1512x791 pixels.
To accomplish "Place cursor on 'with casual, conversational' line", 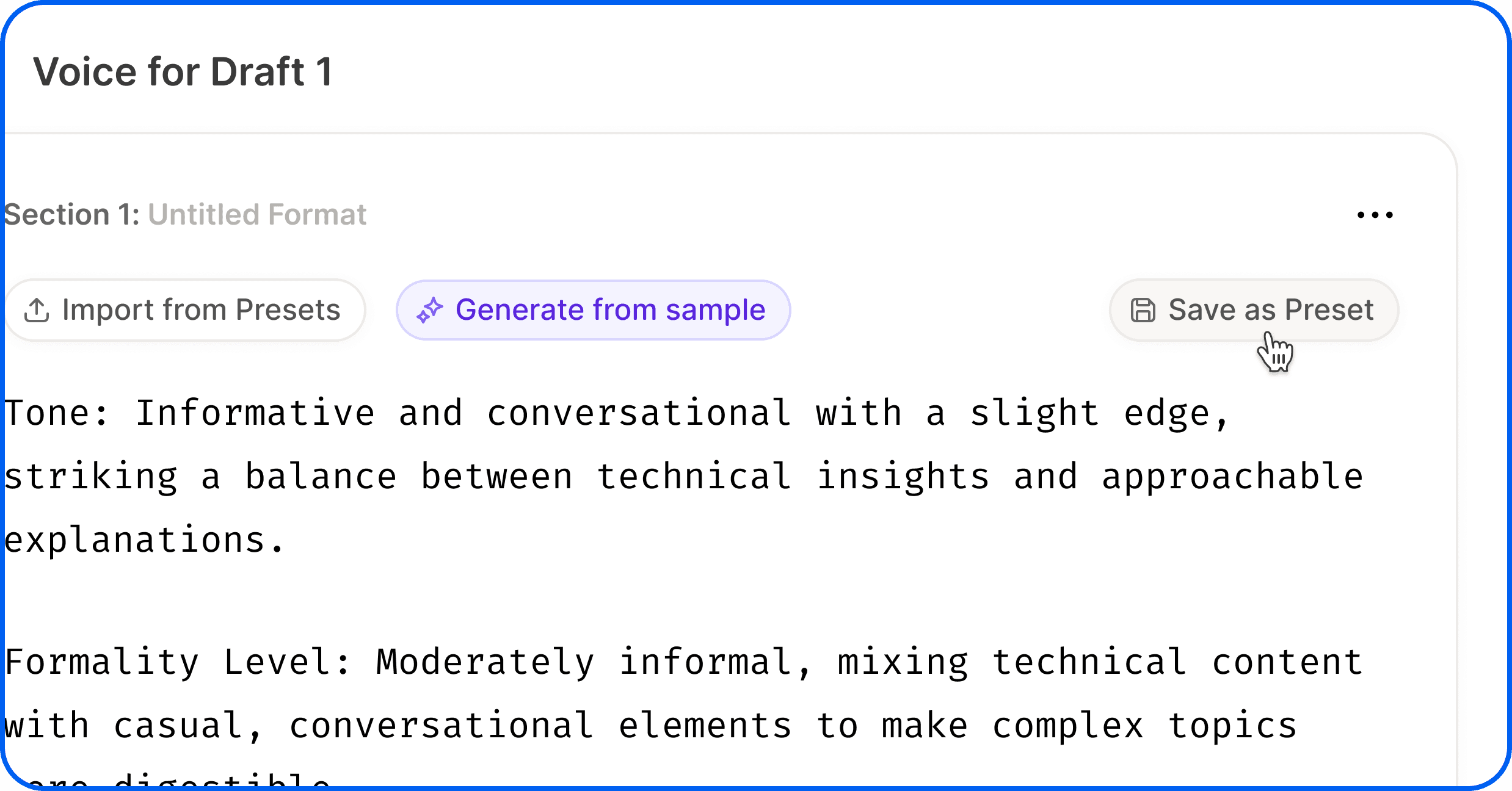I will coord(650,726).
